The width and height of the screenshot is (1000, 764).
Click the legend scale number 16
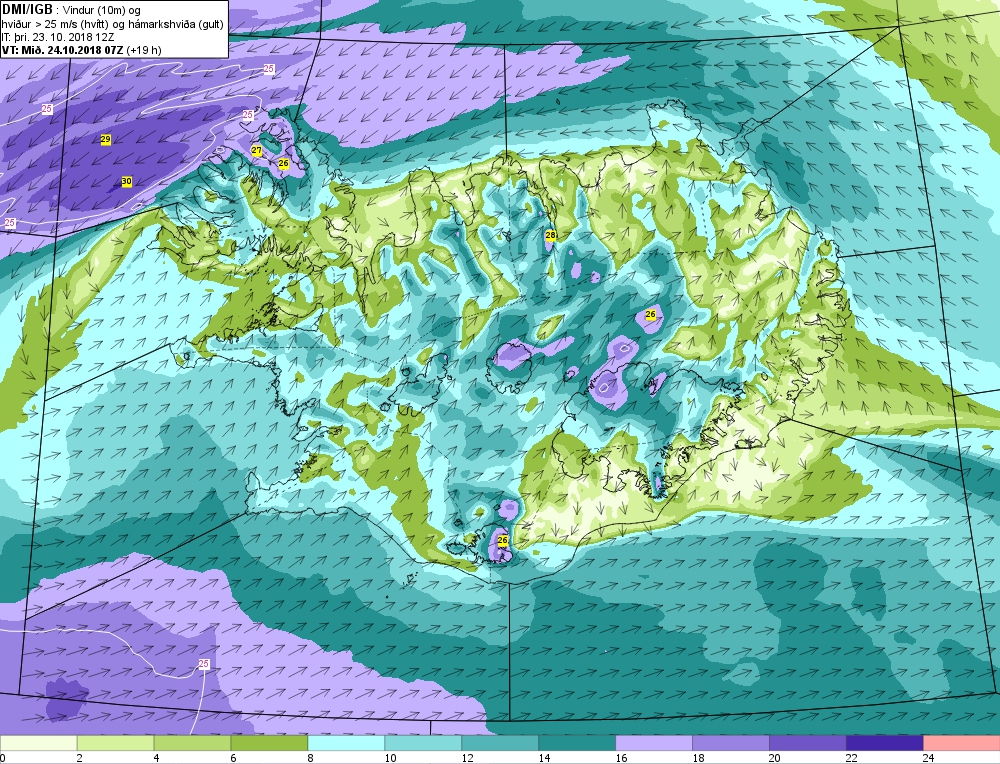[x=621, y=758]
